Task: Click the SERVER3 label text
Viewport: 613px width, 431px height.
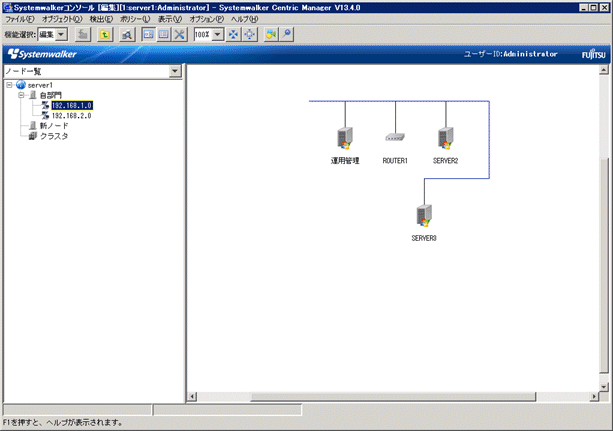Action: click(424, 238)
